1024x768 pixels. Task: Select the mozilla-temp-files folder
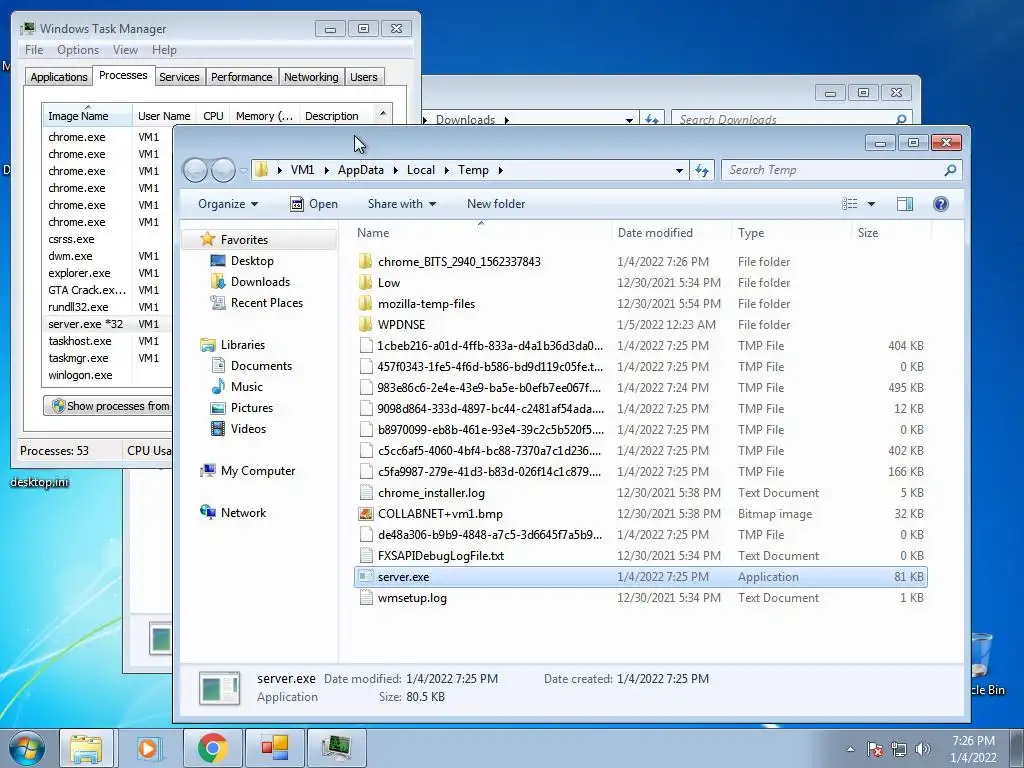[426, 304]
